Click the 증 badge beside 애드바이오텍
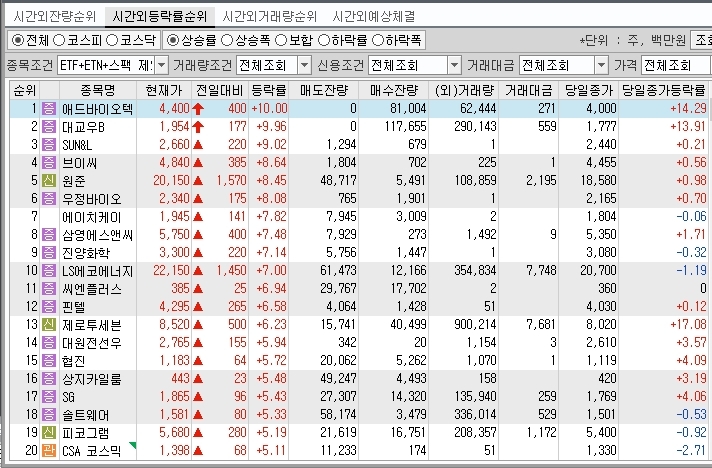The height and width of the screenshot is (468, 712). pyautogui.click(x=49, y=108)
